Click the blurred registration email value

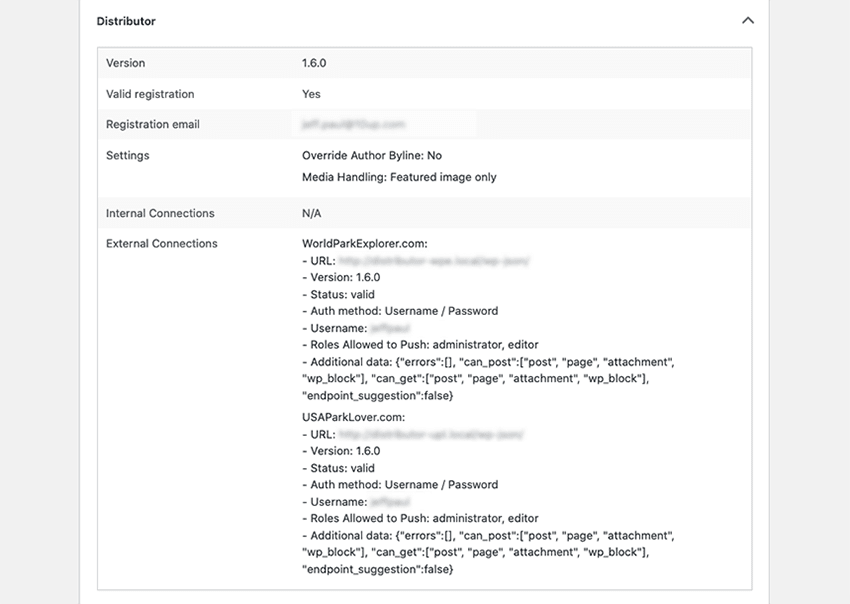point(353,124)
